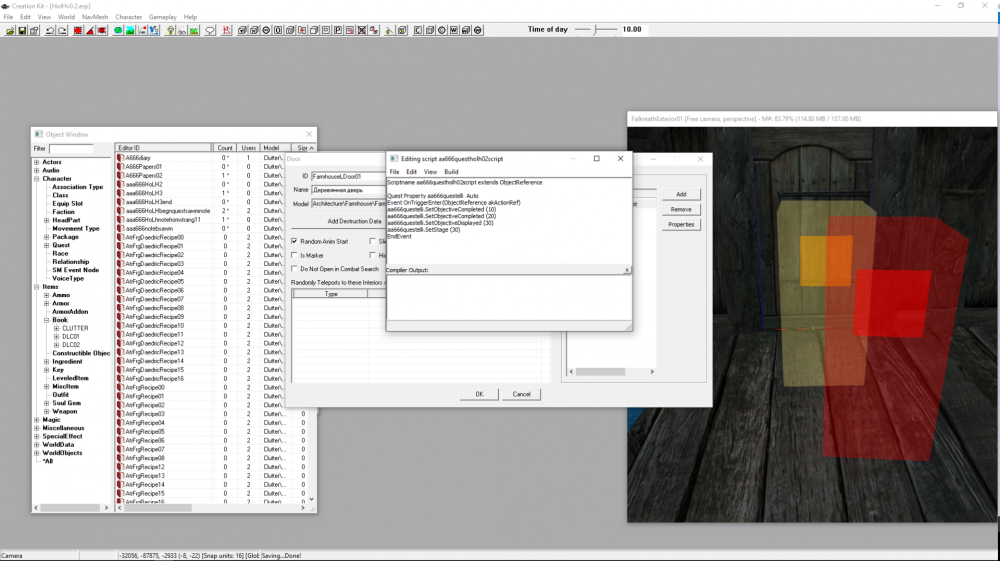Enable the Is Marker checkbox
The image size is (1000, 561).
(x=295, y=255)
